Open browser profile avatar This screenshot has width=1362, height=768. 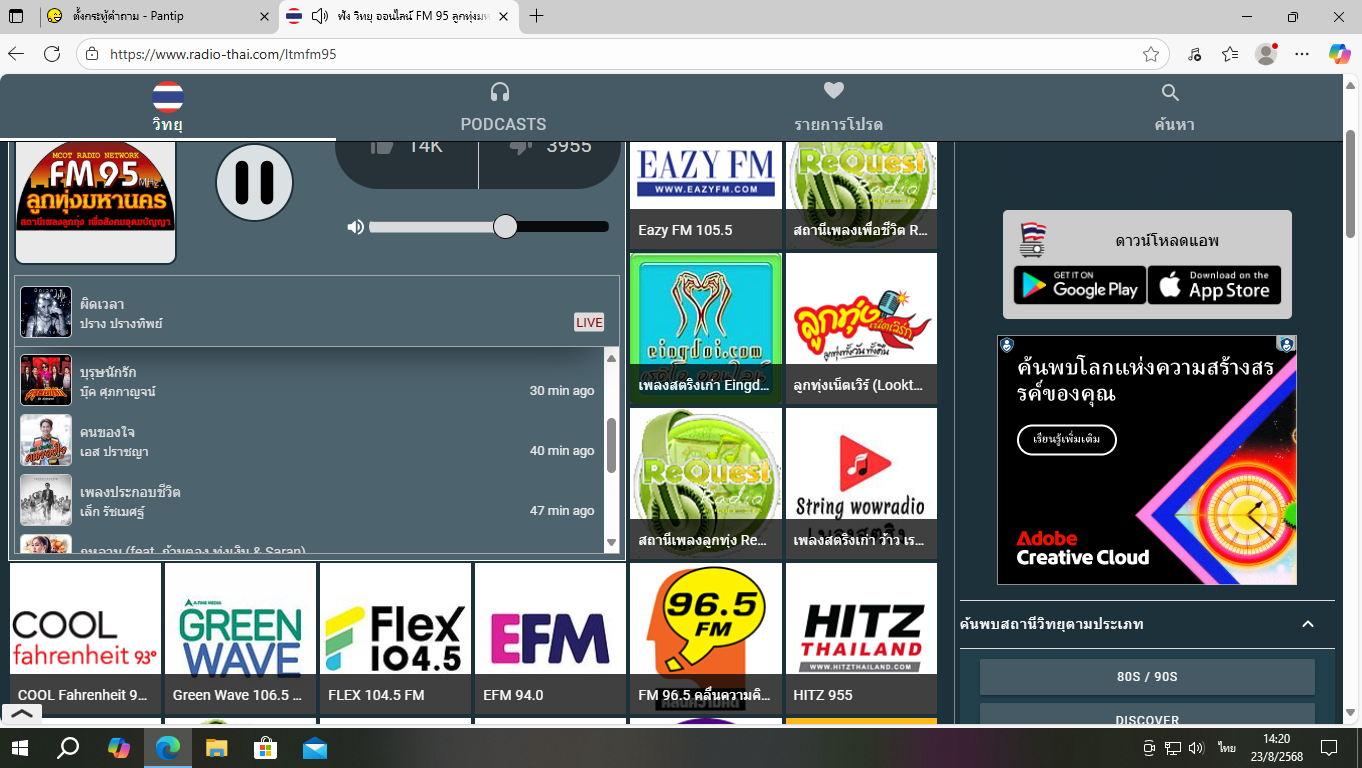pos(1266,54)
